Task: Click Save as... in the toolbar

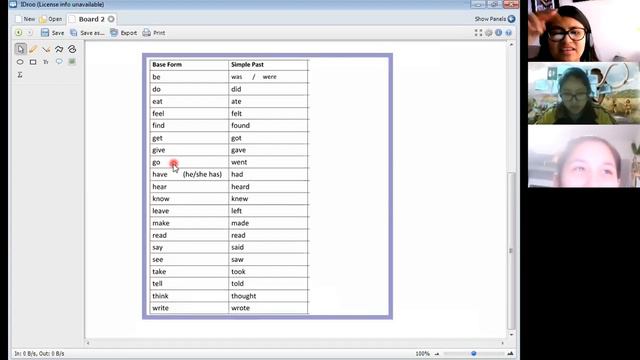Action: [87, 33]
